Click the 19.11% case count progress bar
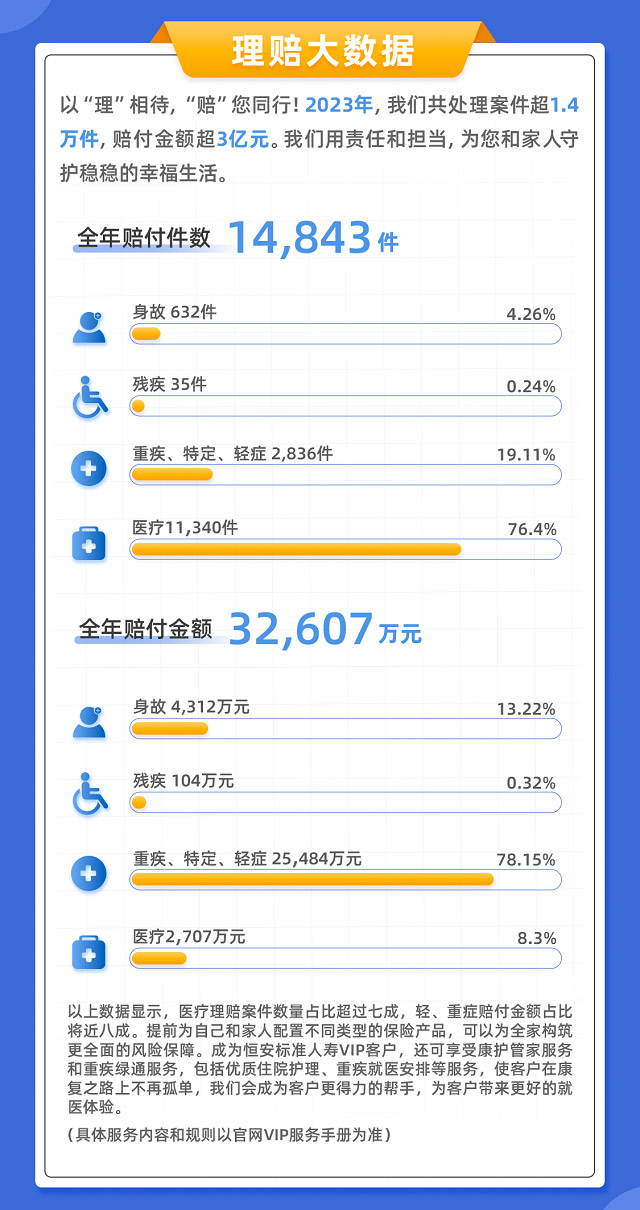Viewport: 640px width, 1210px height. click(345, 474)
